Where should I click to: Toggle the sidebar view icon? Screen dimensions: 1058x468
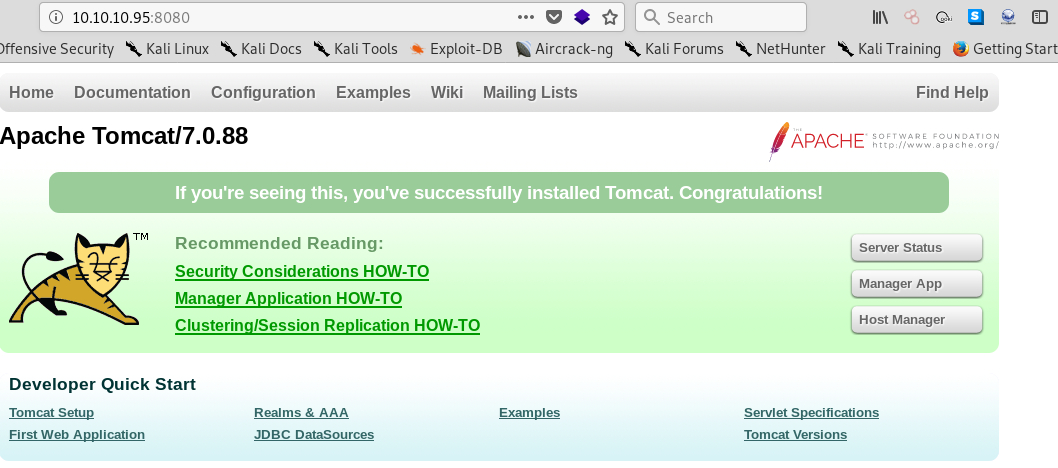(1040, 18)
